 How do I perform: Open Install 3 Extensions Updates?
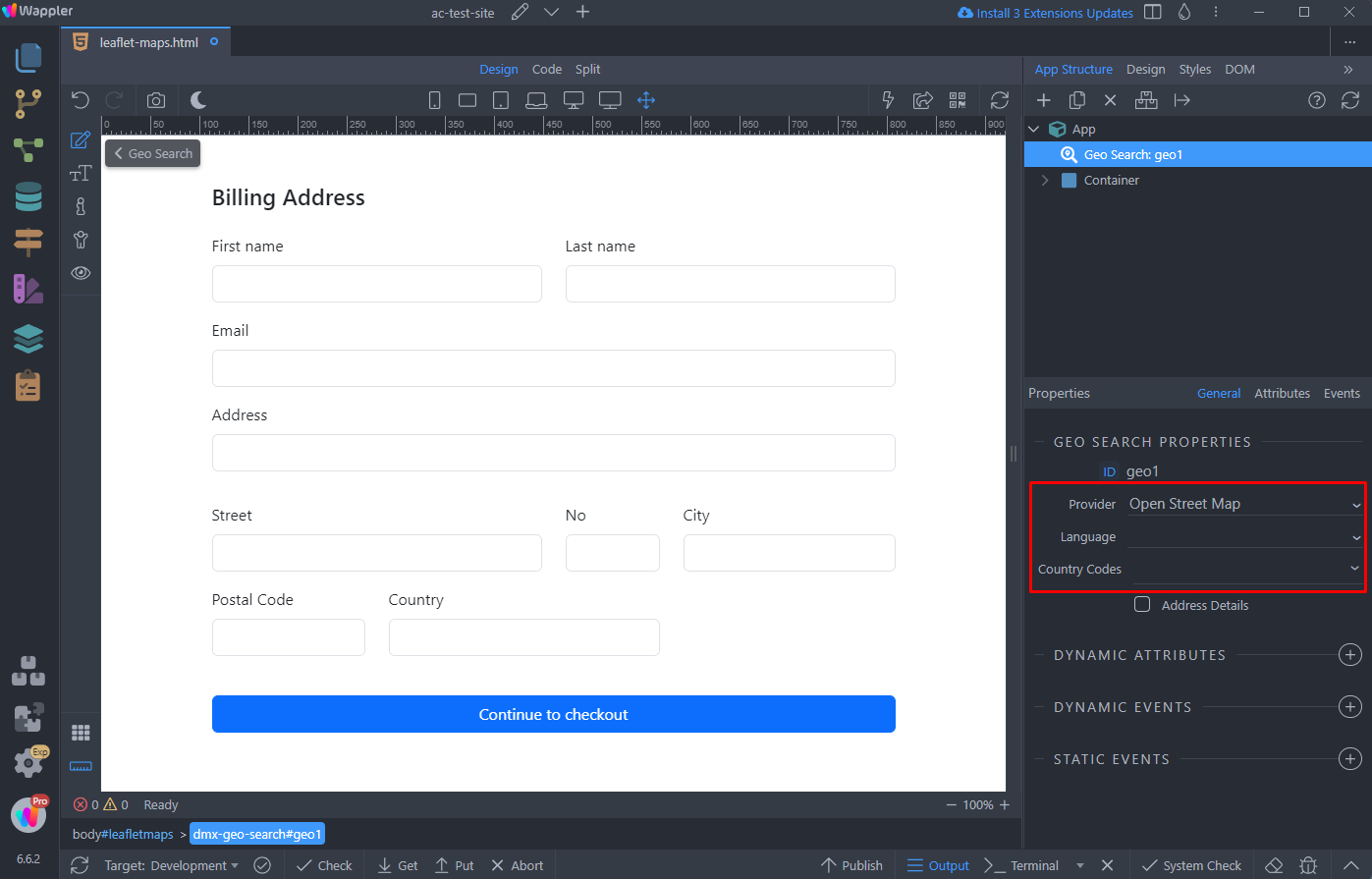[x=1044, y=13]
